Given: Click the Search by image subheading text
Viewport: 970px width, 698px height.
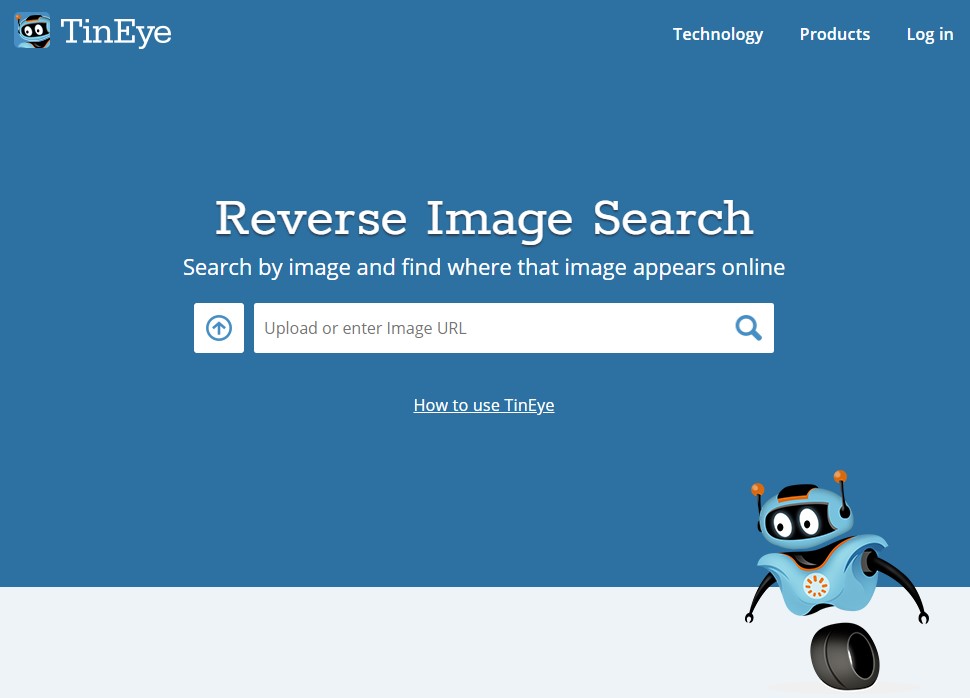Looking at the screenshot, I should coord(484,267).
